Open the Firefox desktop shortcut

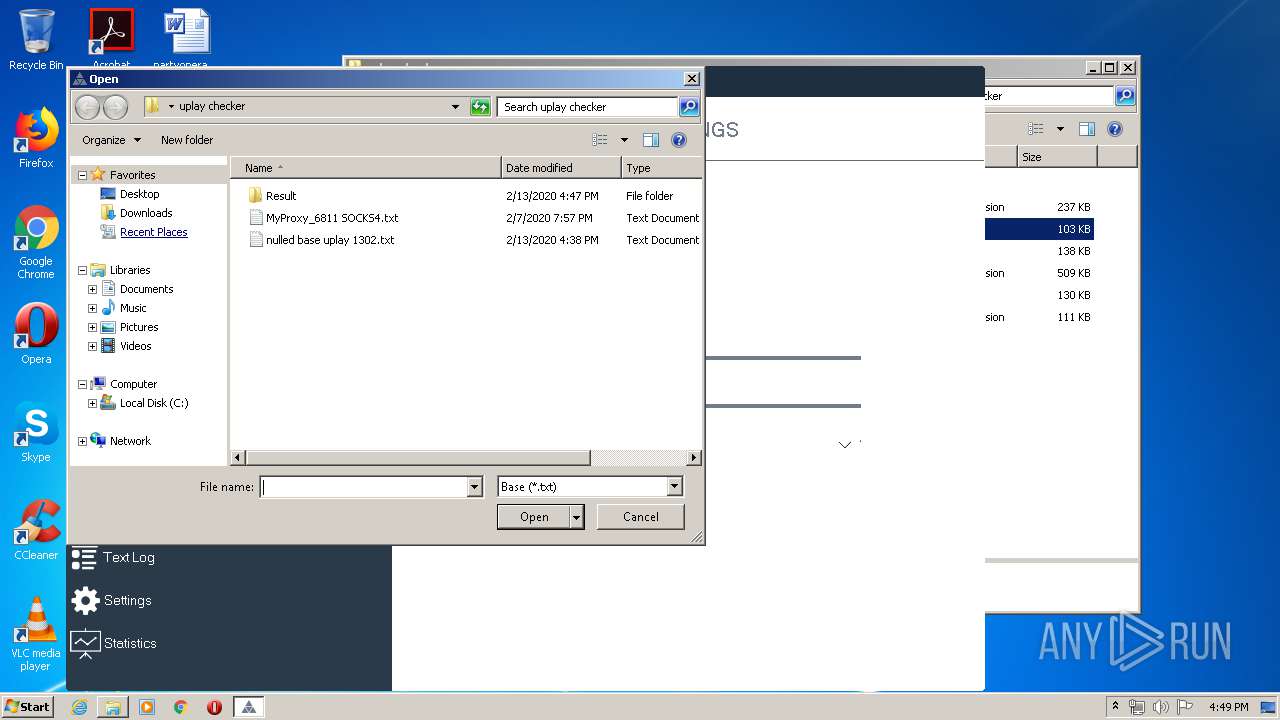[36, 138]
